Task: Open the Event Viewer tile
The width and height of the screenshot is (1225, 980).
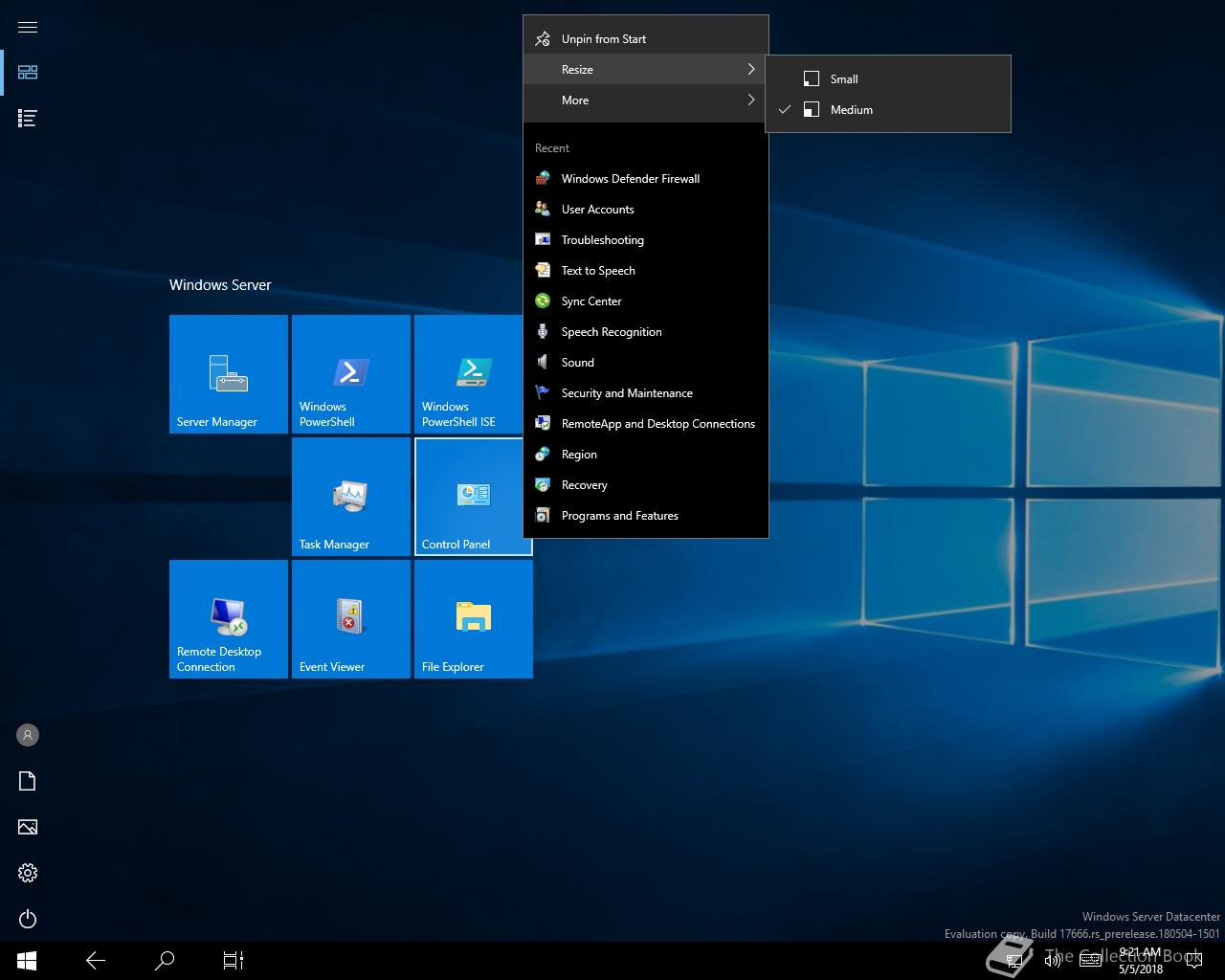Action: pos(351,619)
